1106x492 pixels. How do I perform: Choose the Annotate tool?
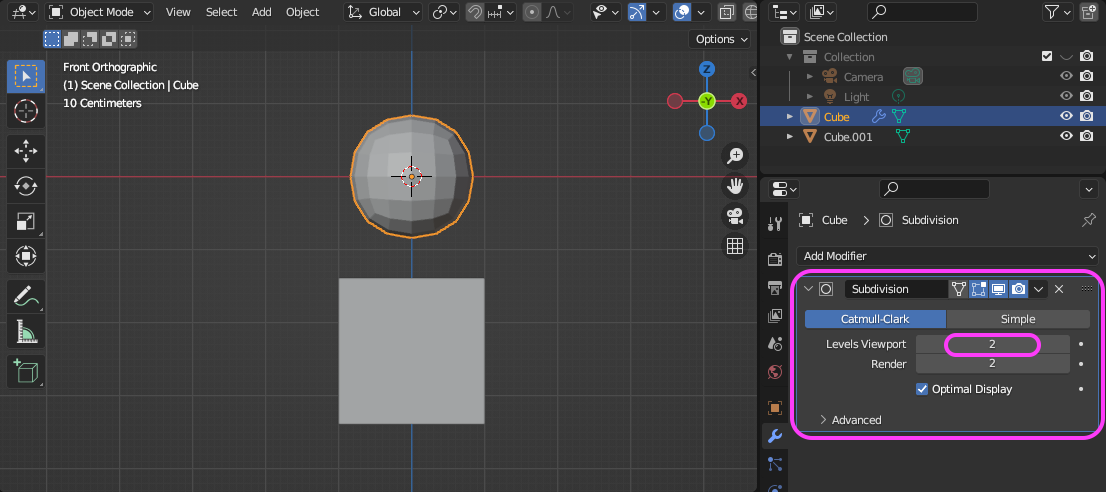[x=25, y=295]
